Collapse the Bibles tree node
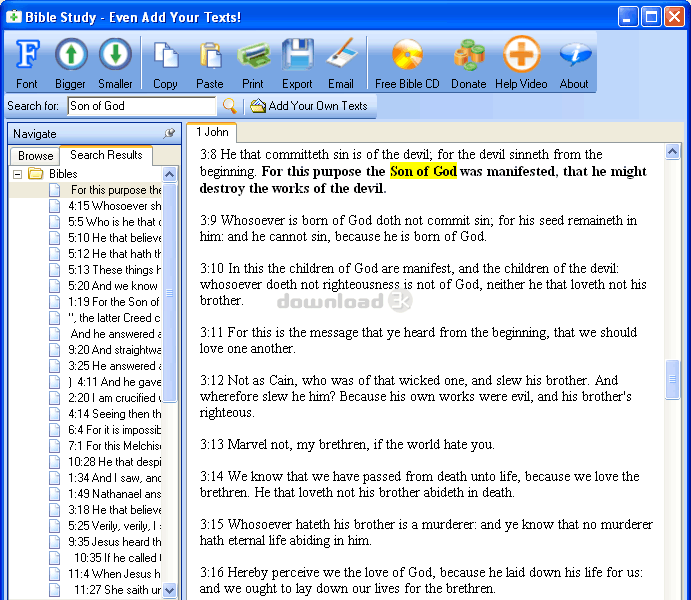Viewport: 691px width, 600px height. coord(17,174)
